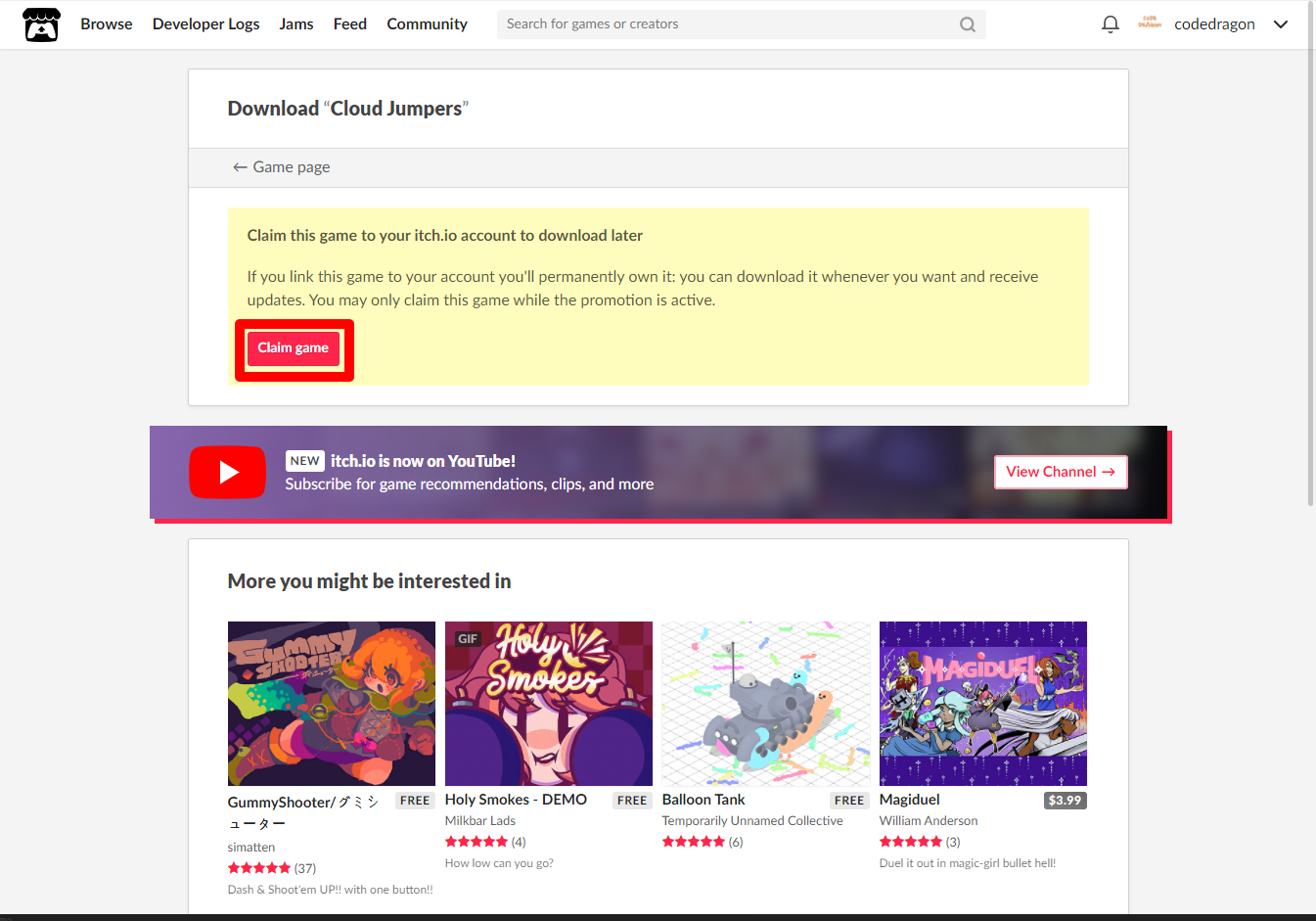Image resolution: width=1316 pixels, height=921 pixels.
Task: Click the Balloon Tank star rating
Action: pyautogui.click(x=694, y=842)
